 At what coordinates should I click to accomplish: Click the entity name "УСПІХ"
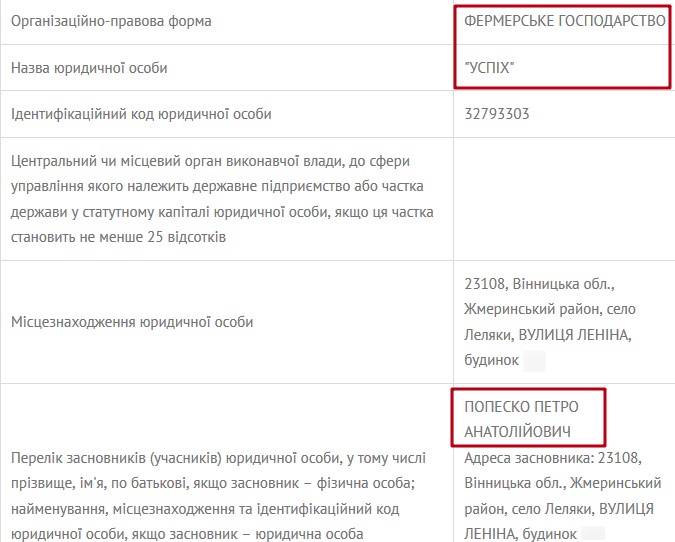[497, 68]
